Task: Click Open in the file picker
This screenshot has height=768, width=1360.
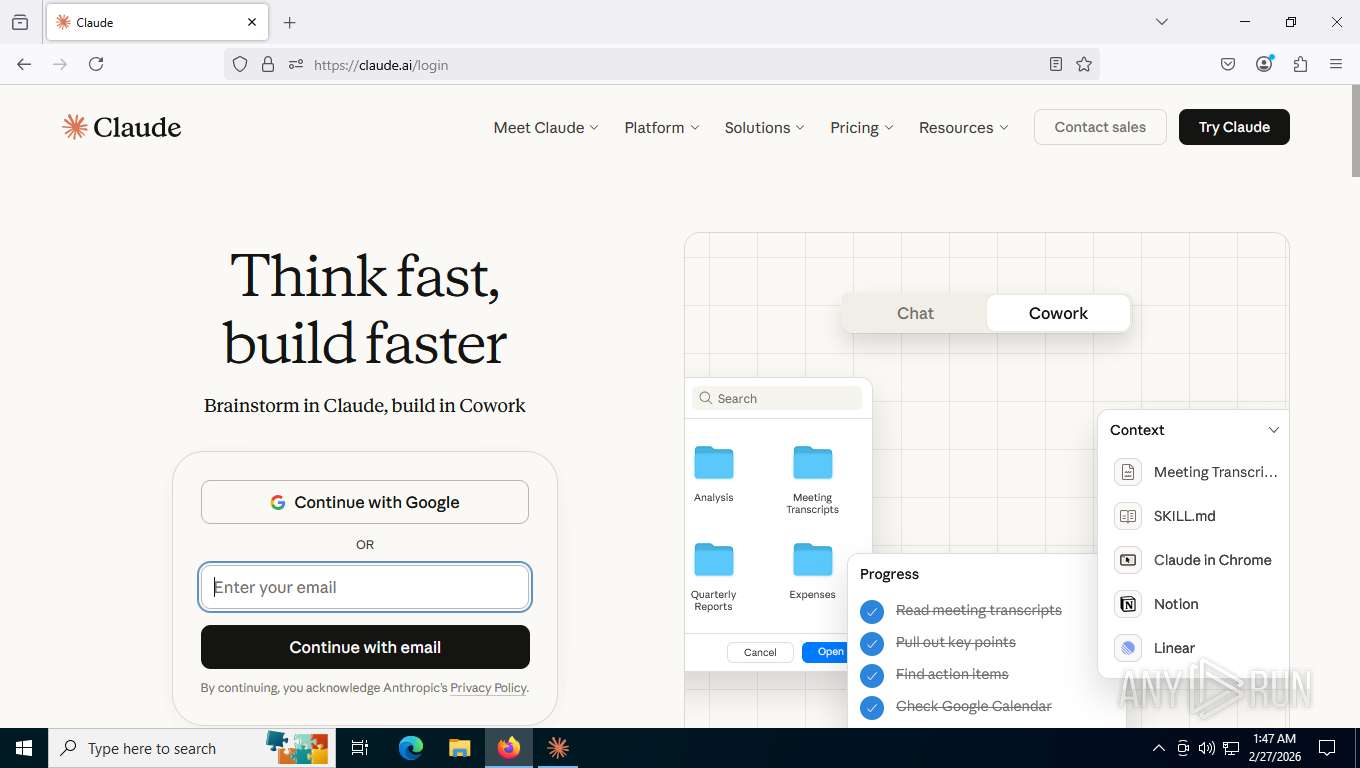Action: [827, 652]
